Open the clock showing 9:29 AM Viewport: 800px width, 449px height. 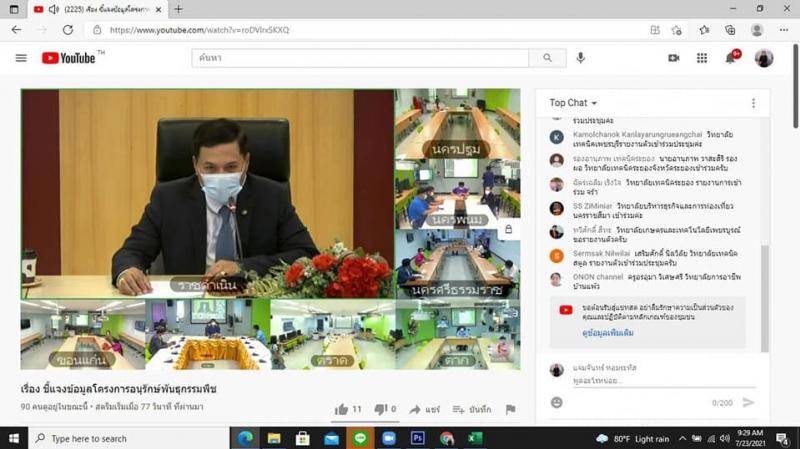(751, 438)
